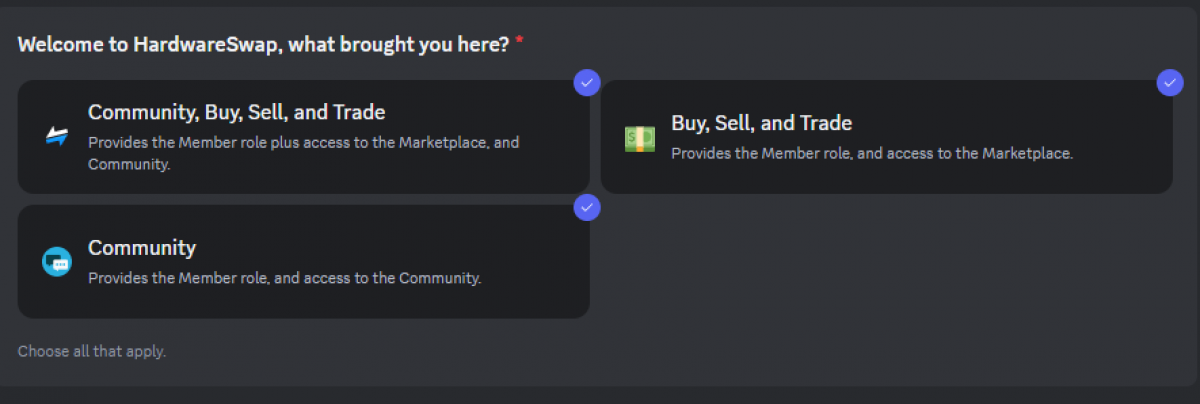Uncheck the Buy, Sell, and Trade checkmark badge
Image resolution: width=1200 pixels, height=404 pixels.
tap(1170, 82)
